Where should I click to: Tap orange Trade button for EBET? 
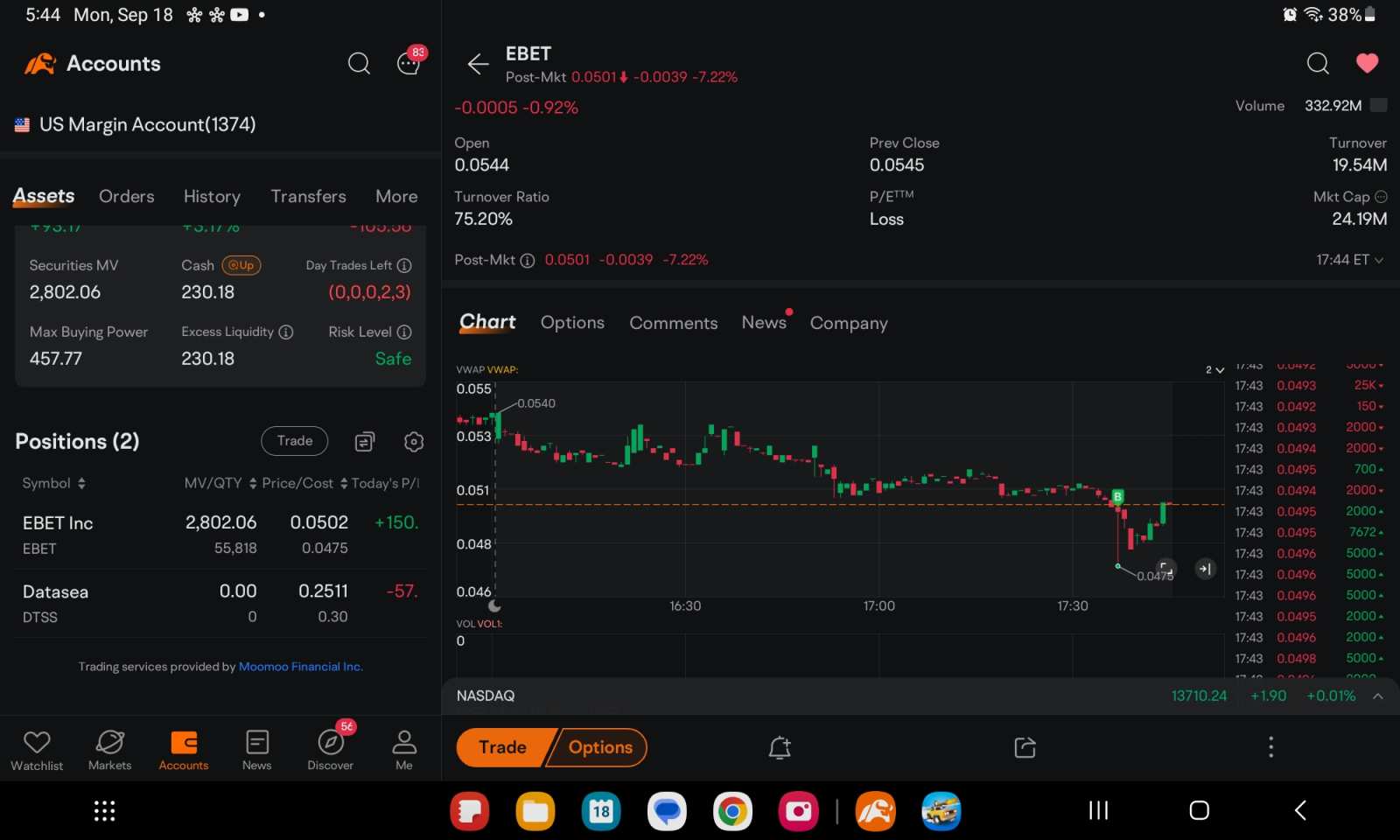pyautogui.click(x=505, y=747)
